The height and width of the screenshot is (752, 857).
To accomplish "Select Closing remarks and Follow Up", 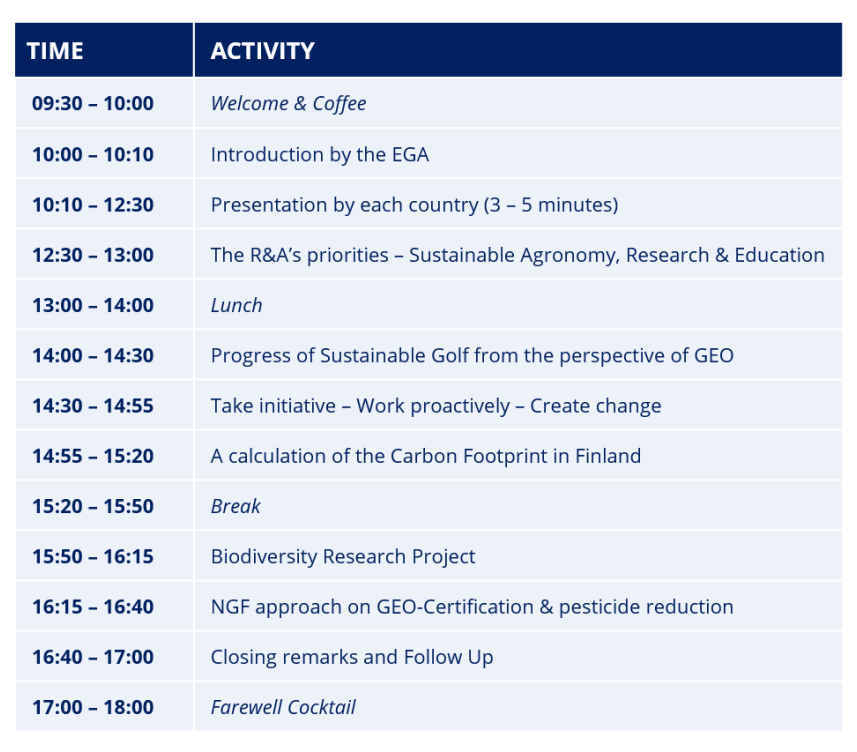I will pyautogui.click(x=352, y=657).
